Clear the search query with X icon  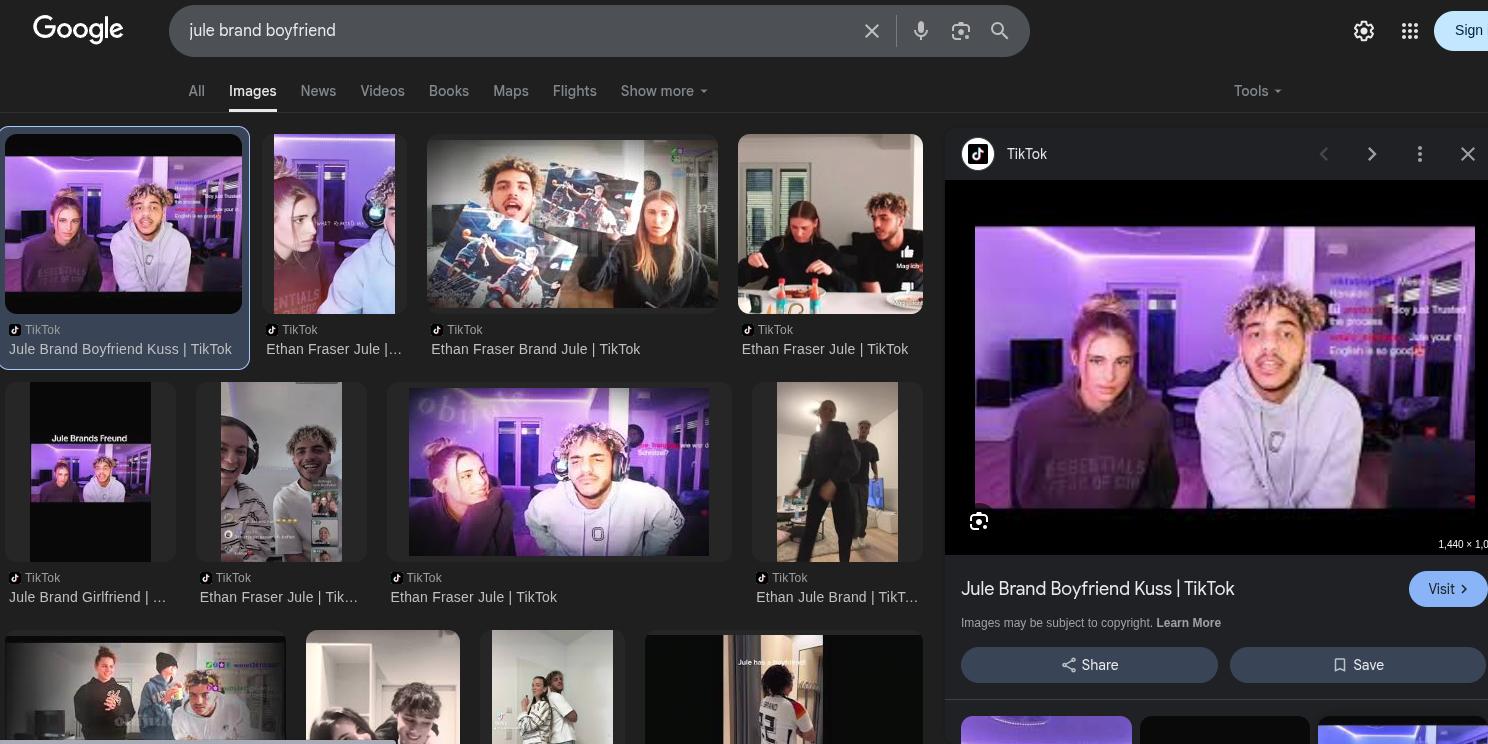tap(872, 31)
